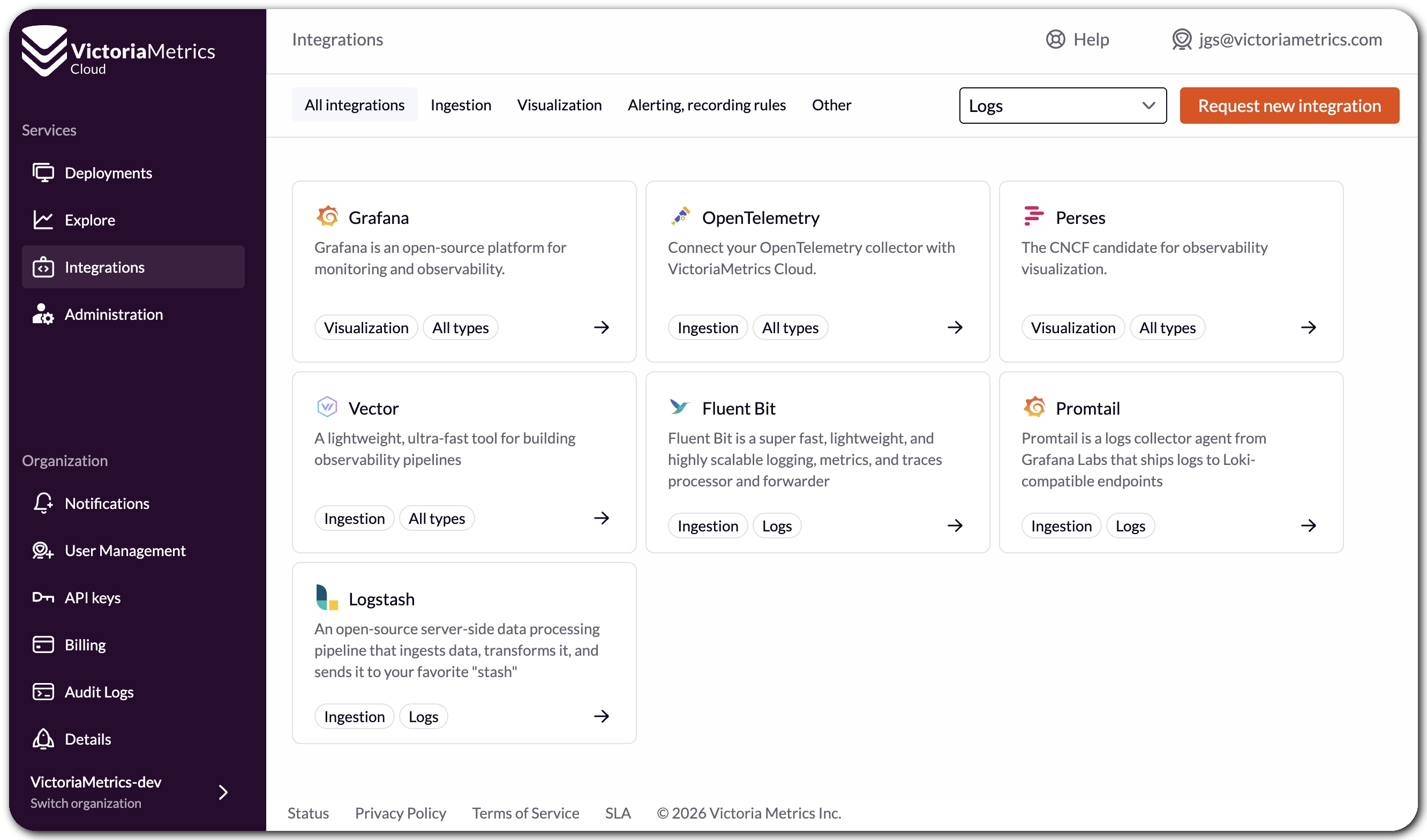Select the Alerting, recording rules tab
This screenshot has width=1427, height=840.
tap(706, 105)
